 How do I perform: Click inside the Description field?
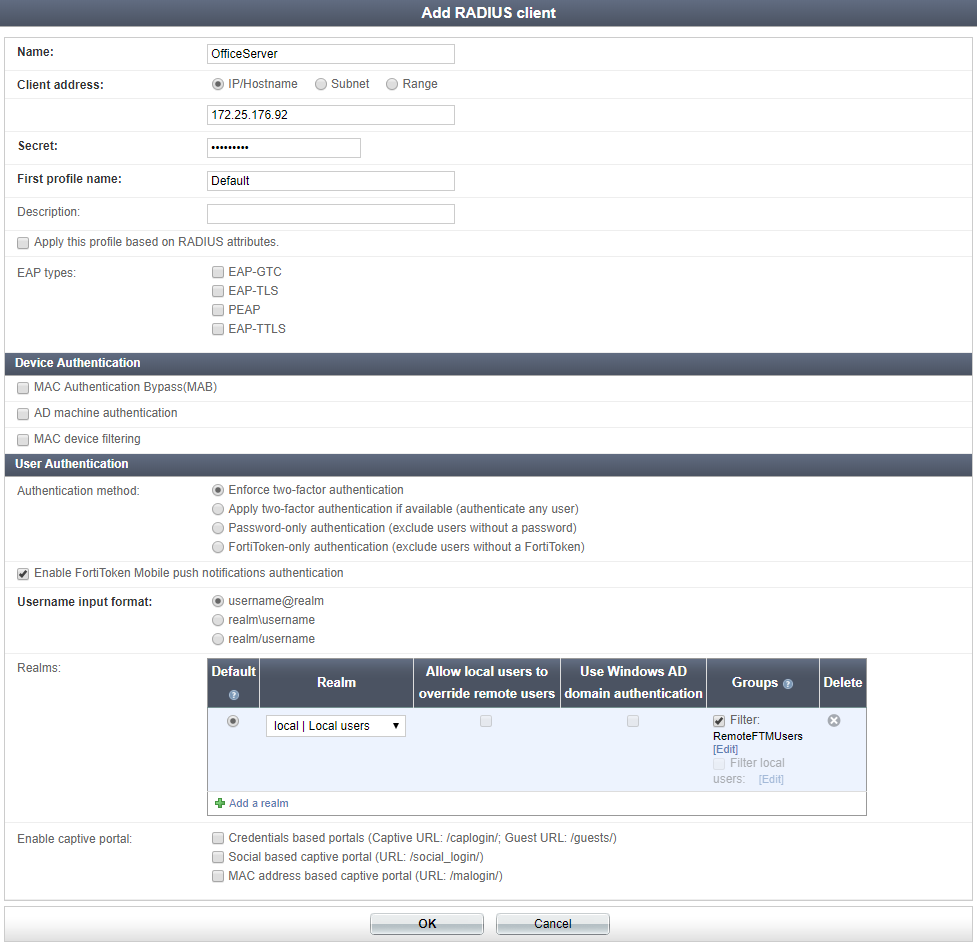coord(330,213)
